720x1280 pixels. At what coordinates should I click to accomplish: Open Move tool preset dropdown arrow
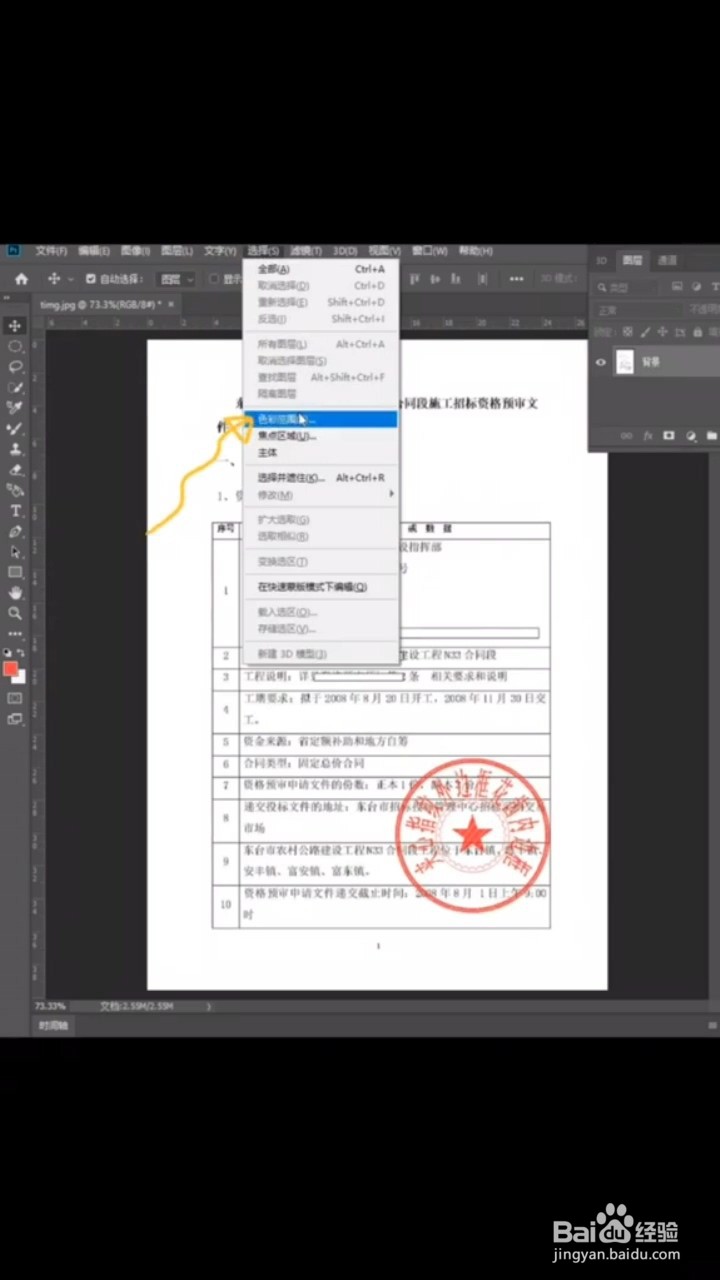pyautogui.click(x=70, y=279)
